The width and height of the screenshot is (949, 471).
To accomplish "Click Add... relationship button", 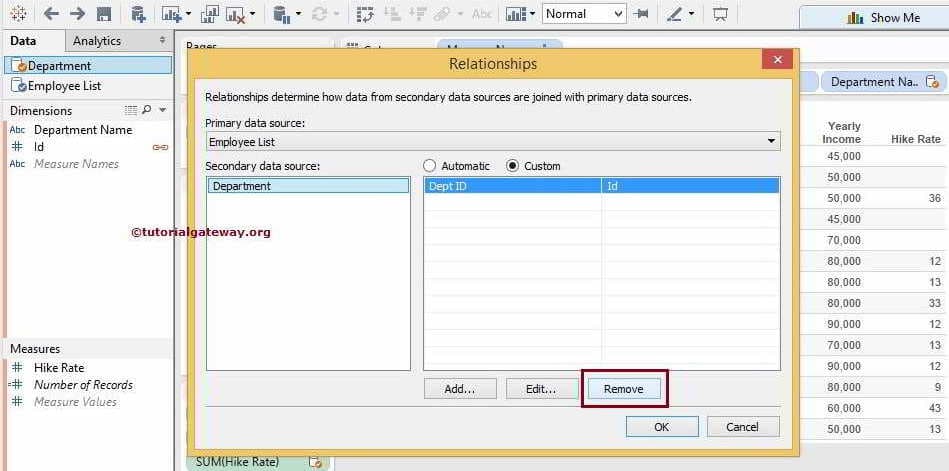I will click(x=460, y=389).
